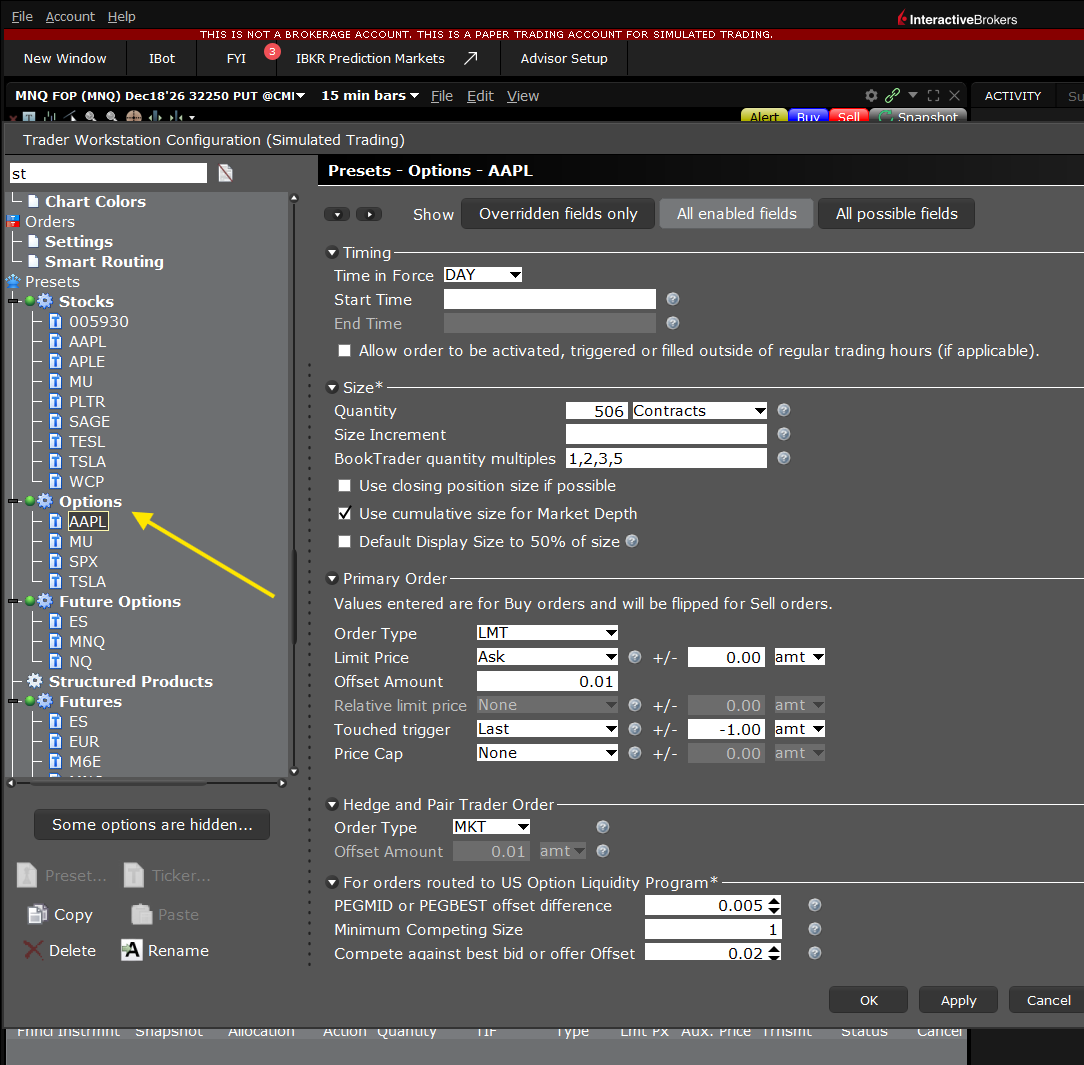Open the Hedge Order Type help icon

[603, 827]
